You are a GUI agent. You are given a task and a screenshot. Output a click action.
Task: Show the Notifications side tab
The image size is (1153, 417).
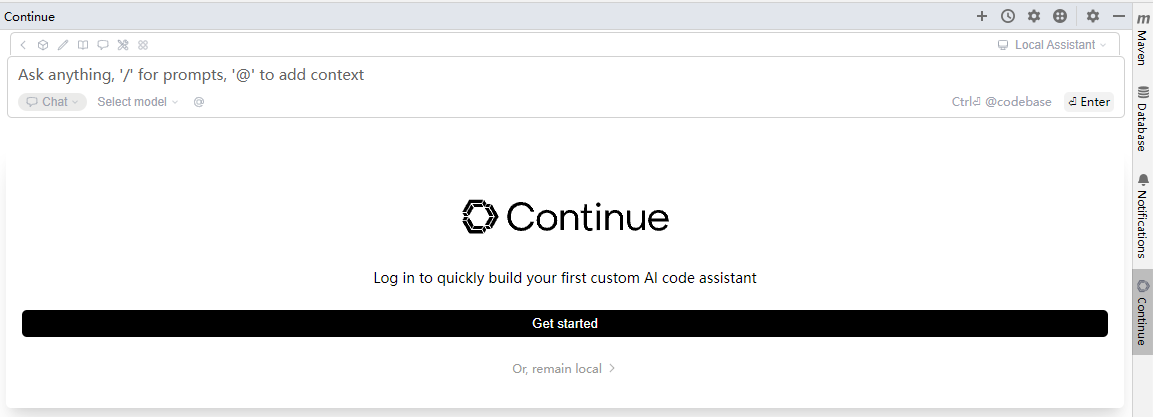(x=1142, y=215)
